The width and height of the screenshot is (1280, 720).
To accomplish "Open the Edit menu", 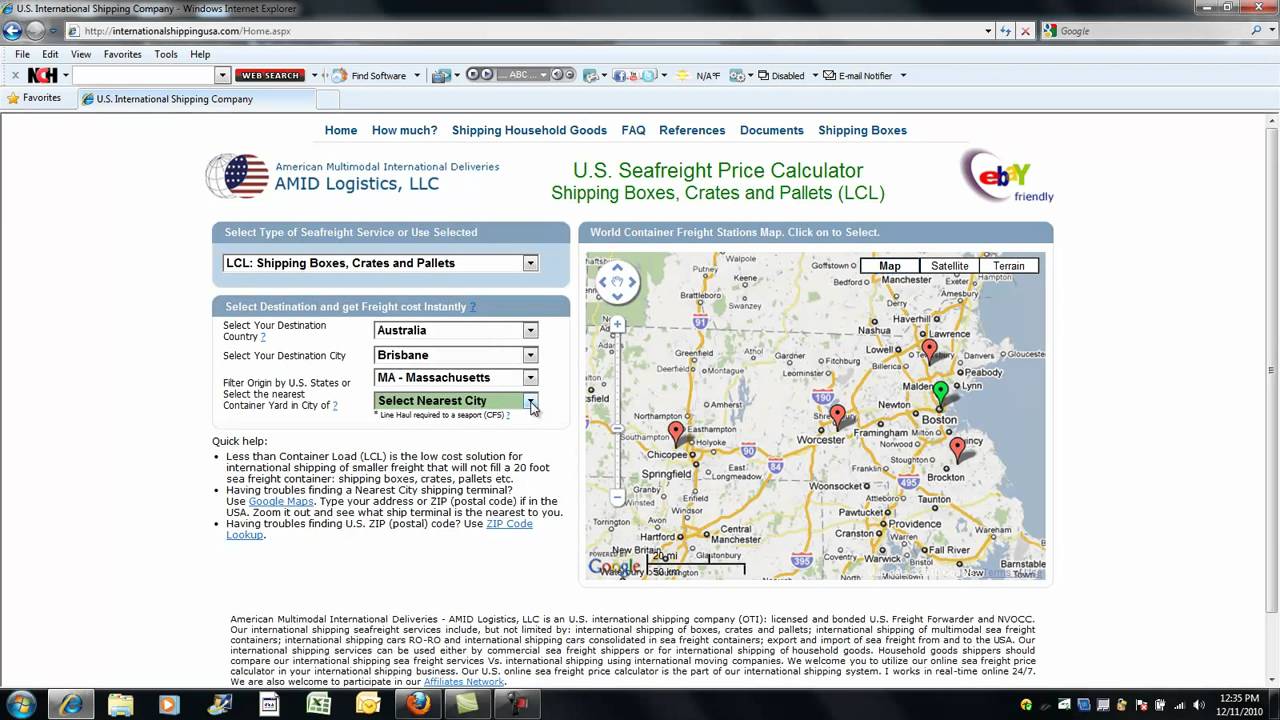I will click(50, 54).
